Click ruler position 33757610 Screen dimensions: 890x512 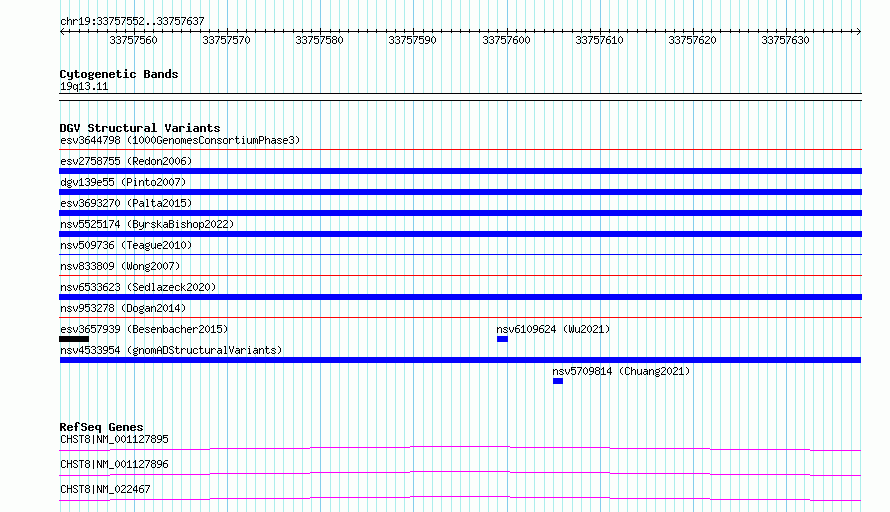[x=599, y=40]
